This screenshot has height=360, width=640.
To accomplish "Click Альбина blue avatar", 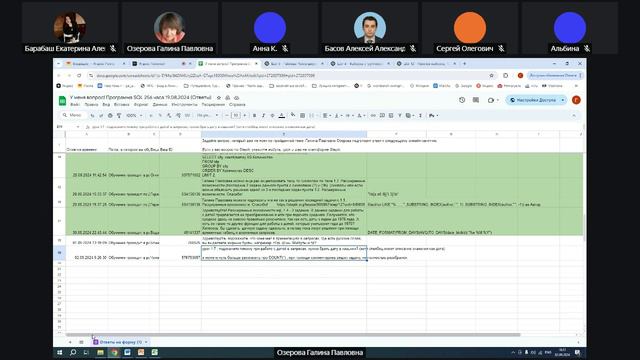I will 570,27.
